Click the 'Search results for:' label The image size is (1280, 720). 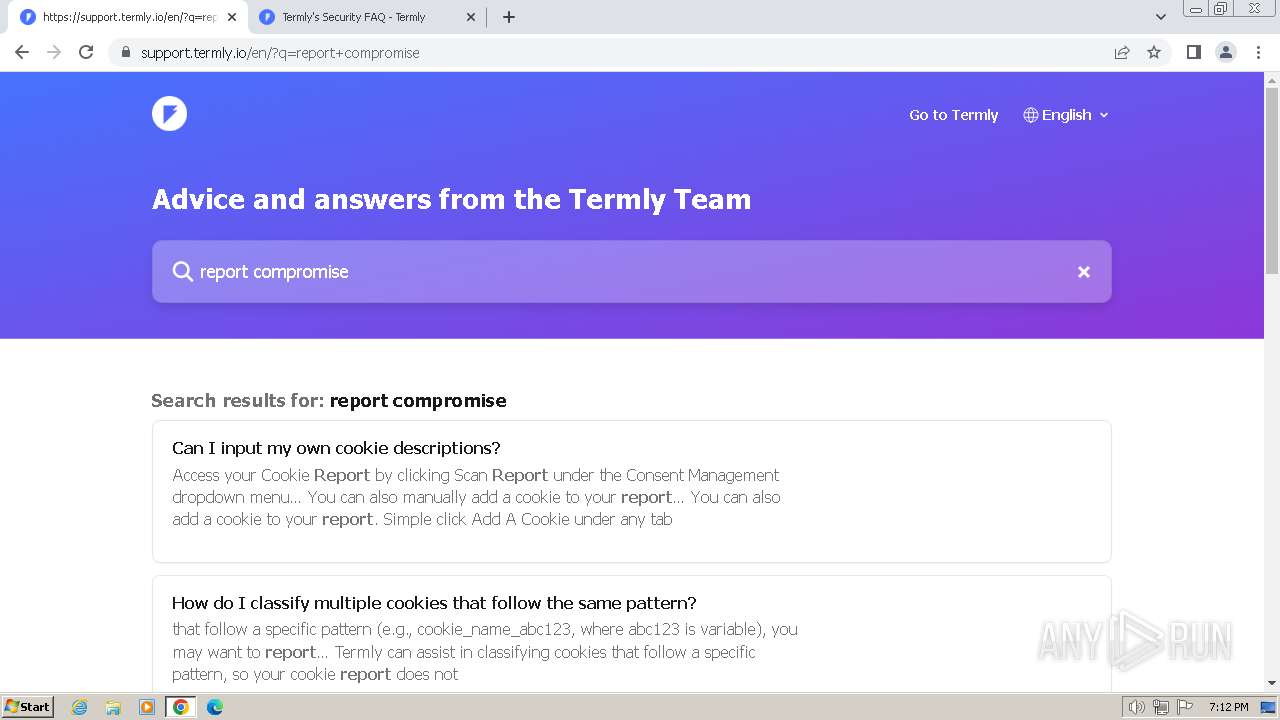coord(238,401)
